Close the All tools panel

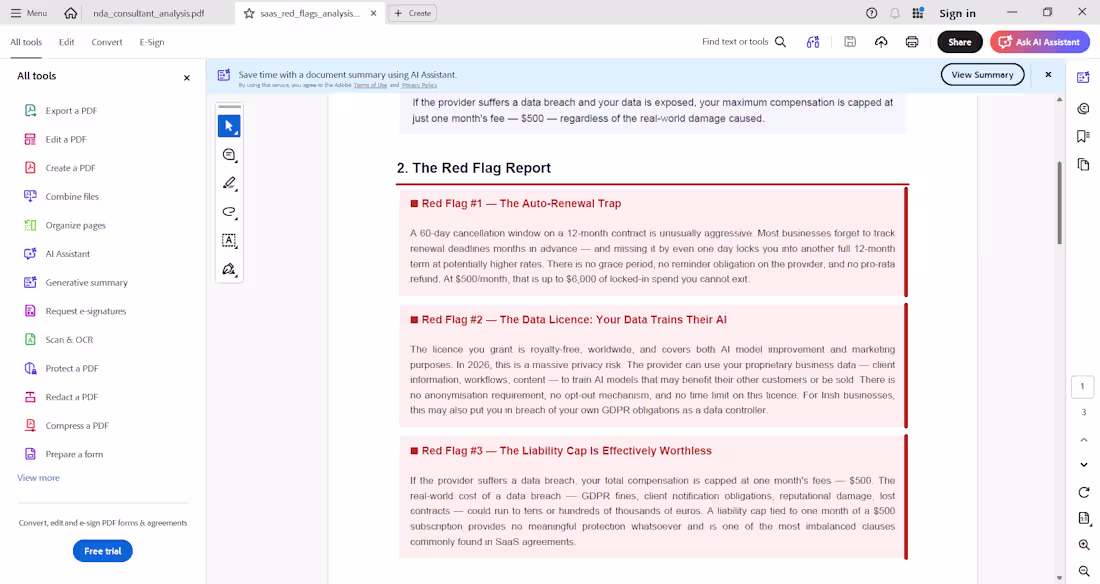[x=187, y=78]
